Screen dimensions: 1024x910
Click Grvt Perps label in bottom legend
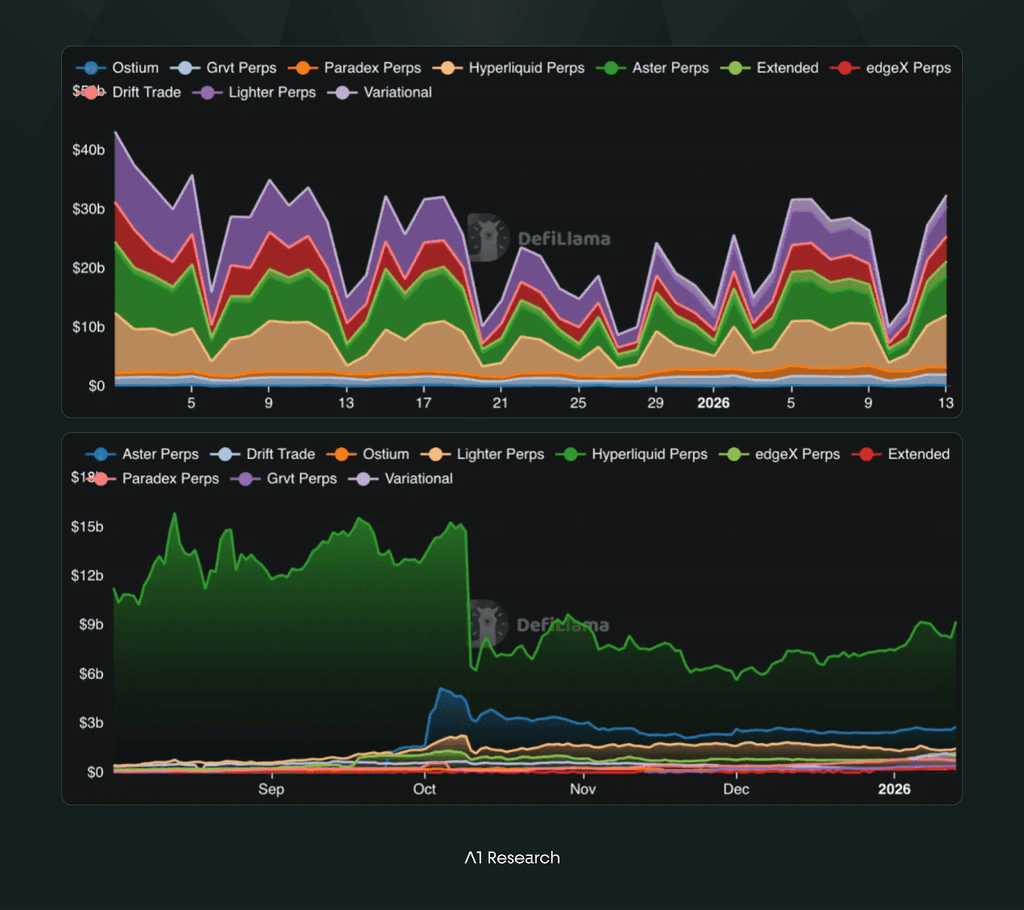pos(302,479)
